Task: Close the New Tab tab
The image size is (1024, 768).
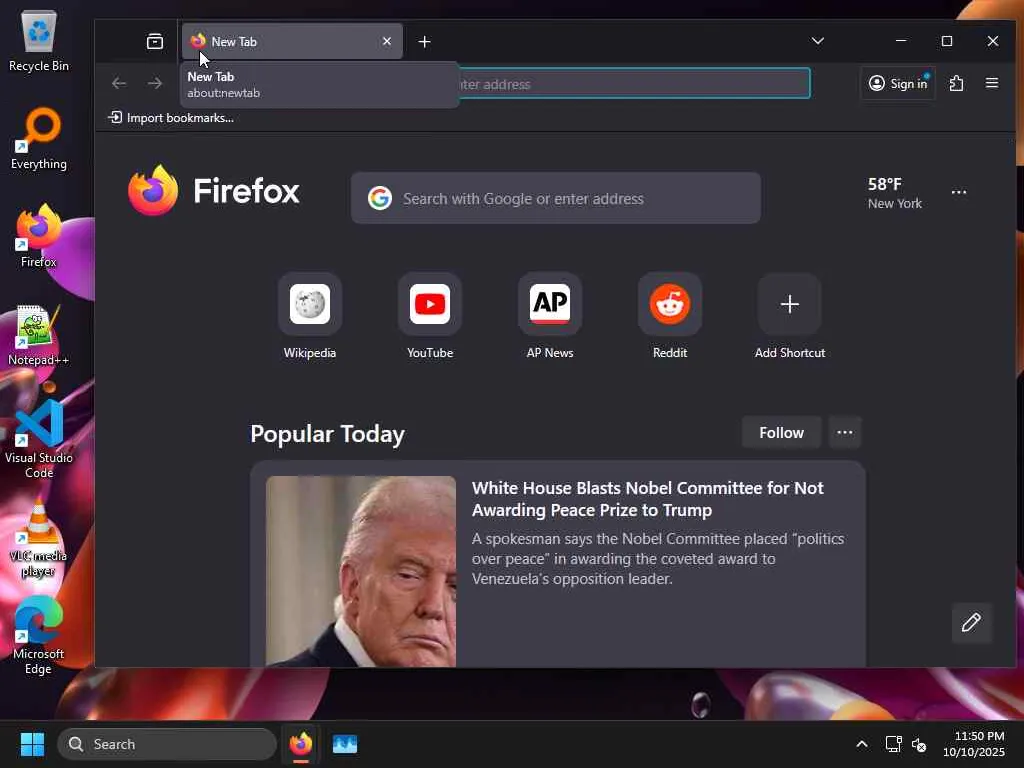Action: point(387,41)
